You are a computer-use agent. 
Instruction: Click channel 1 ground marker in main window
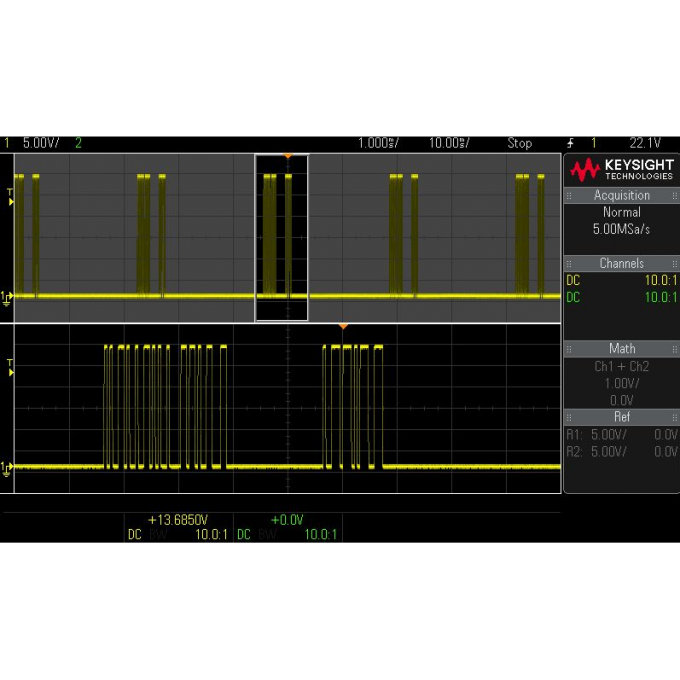(7, 299)
